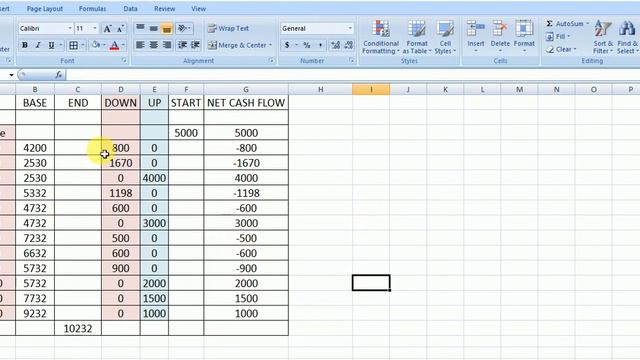Open the Calibri font name dropdown
The image size is (640, 360).
pyautogui.click(x=69, y=28)
